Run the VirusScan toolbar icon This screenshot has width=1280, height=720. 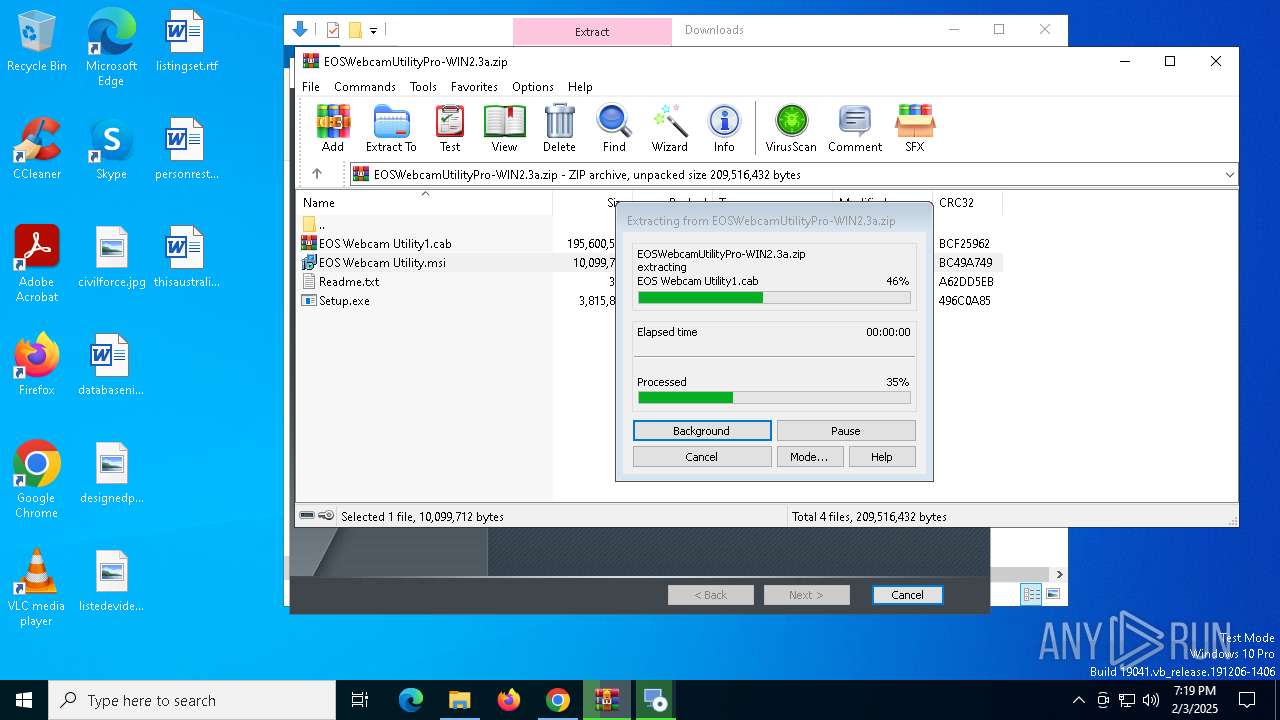pos(791,128)
